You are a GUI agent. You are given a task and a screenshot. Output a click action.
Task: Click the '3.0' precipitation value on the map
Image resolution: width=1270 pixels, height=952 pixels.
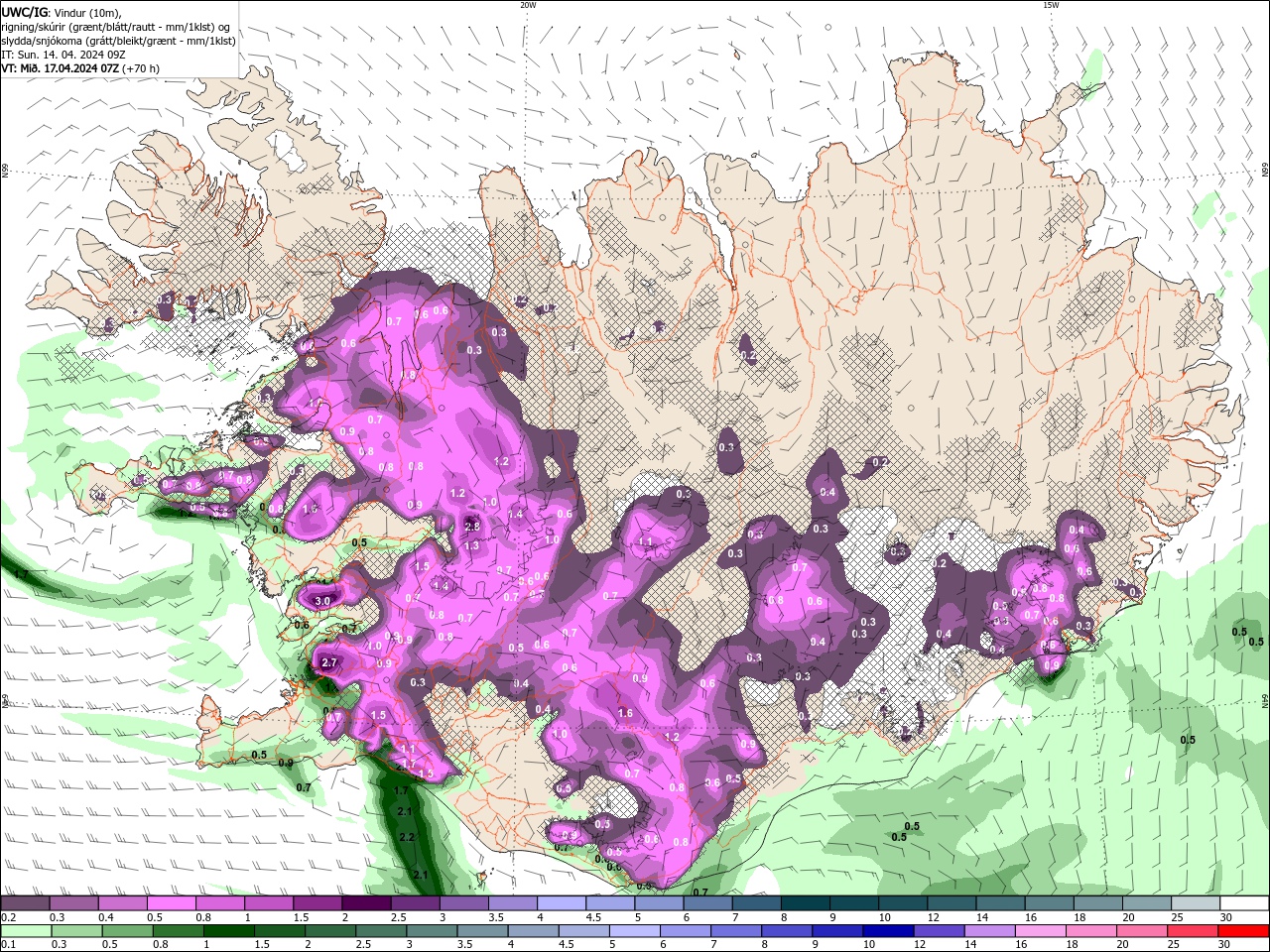click(x=322, y=601)
